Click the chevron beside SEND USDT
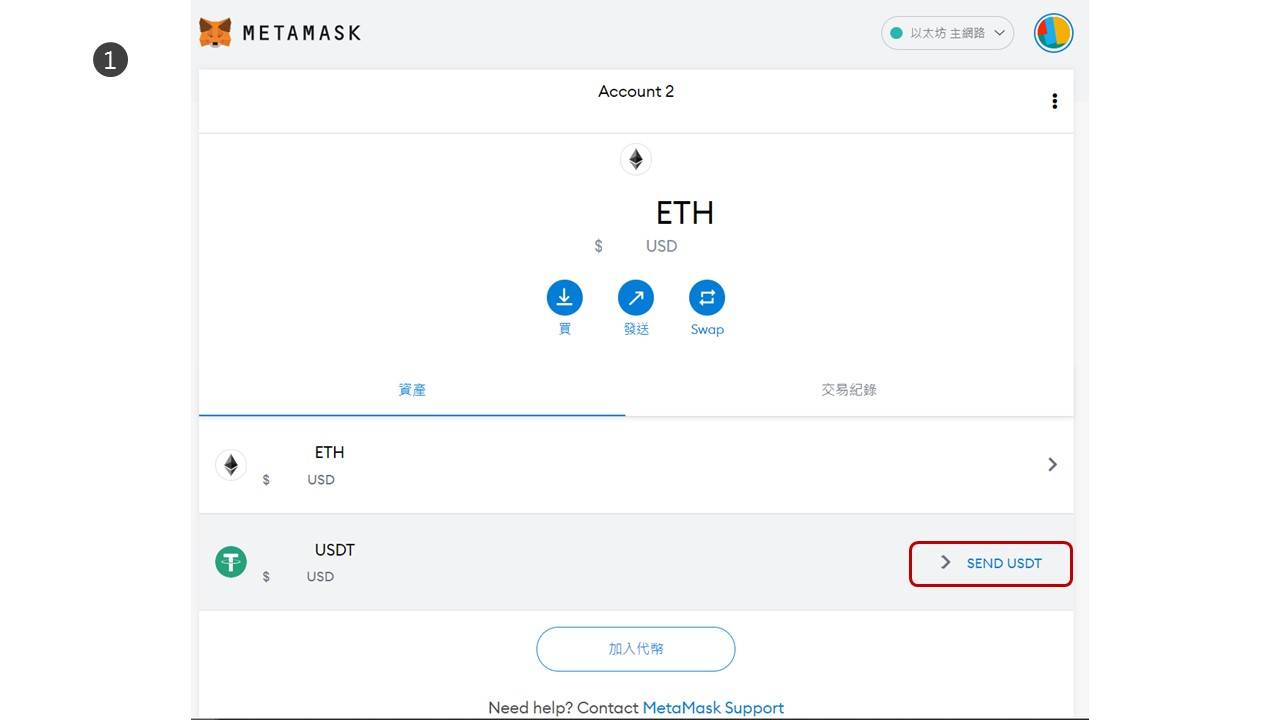This screenshot has height=720, width=1280. [x=946, y=563]
